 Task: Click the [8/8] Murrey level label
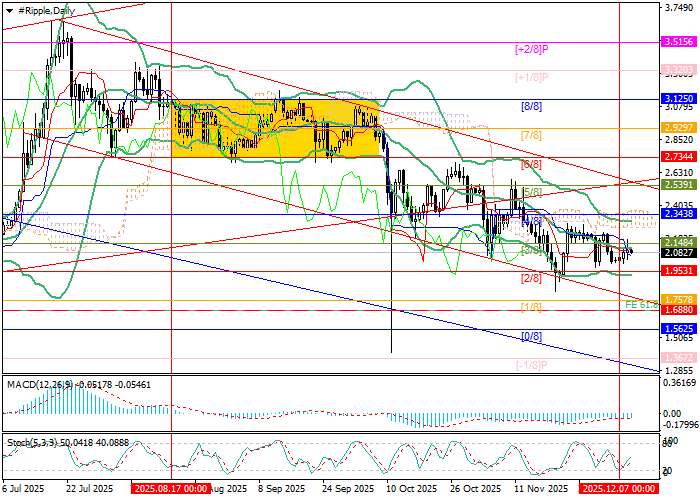[530, 106]
